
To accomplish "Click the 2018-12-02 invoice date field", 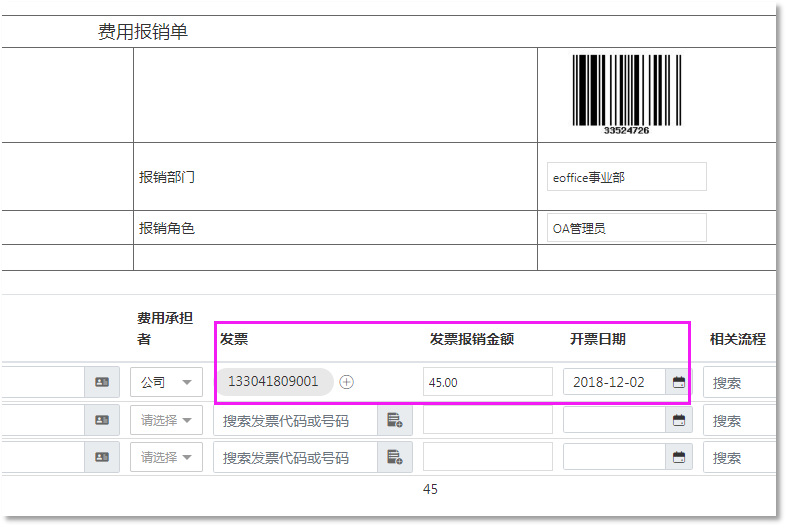I will click(614, 382).
